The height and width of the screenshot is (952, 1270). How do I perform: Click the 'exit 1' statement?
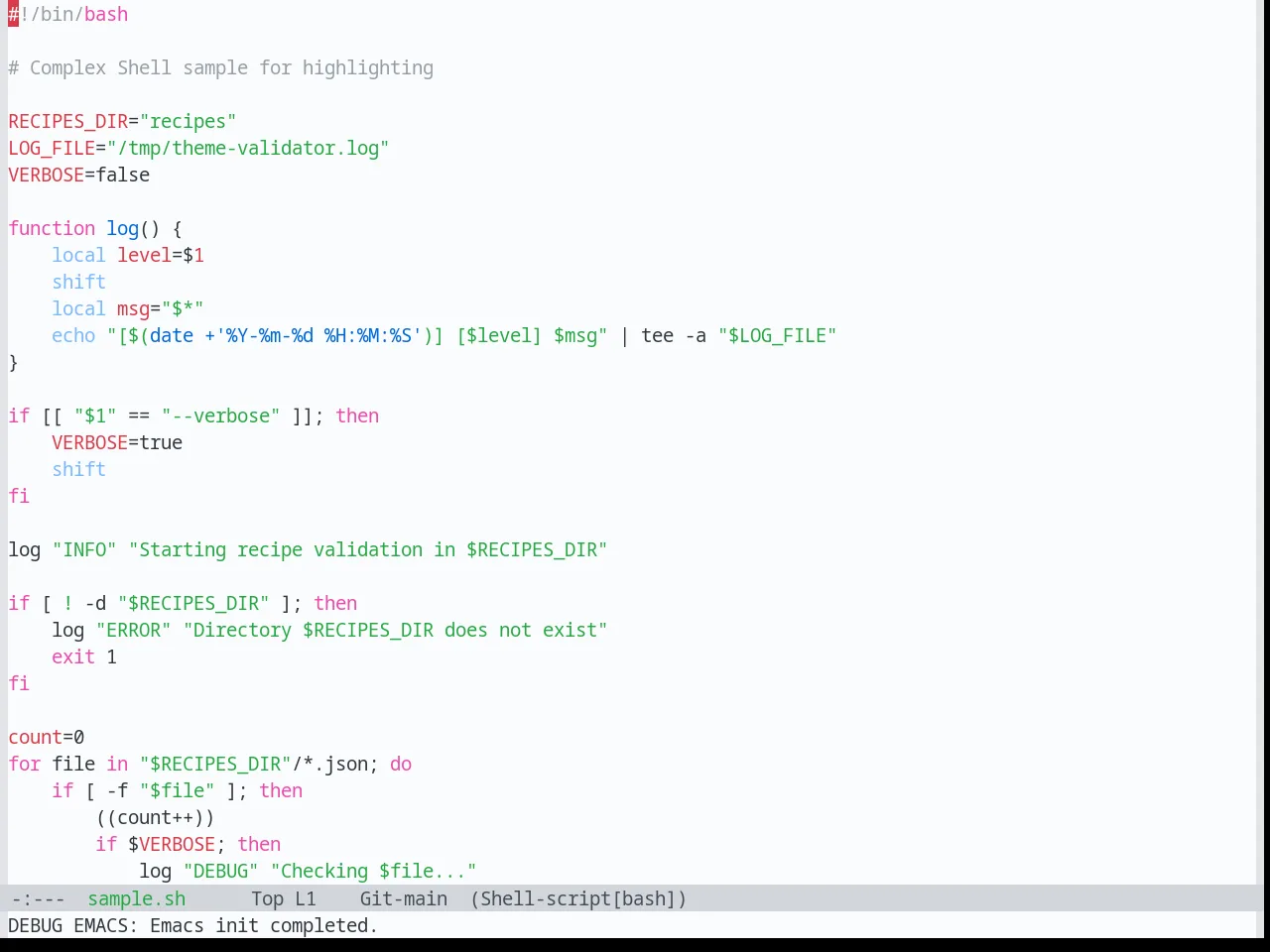point(84,657)
